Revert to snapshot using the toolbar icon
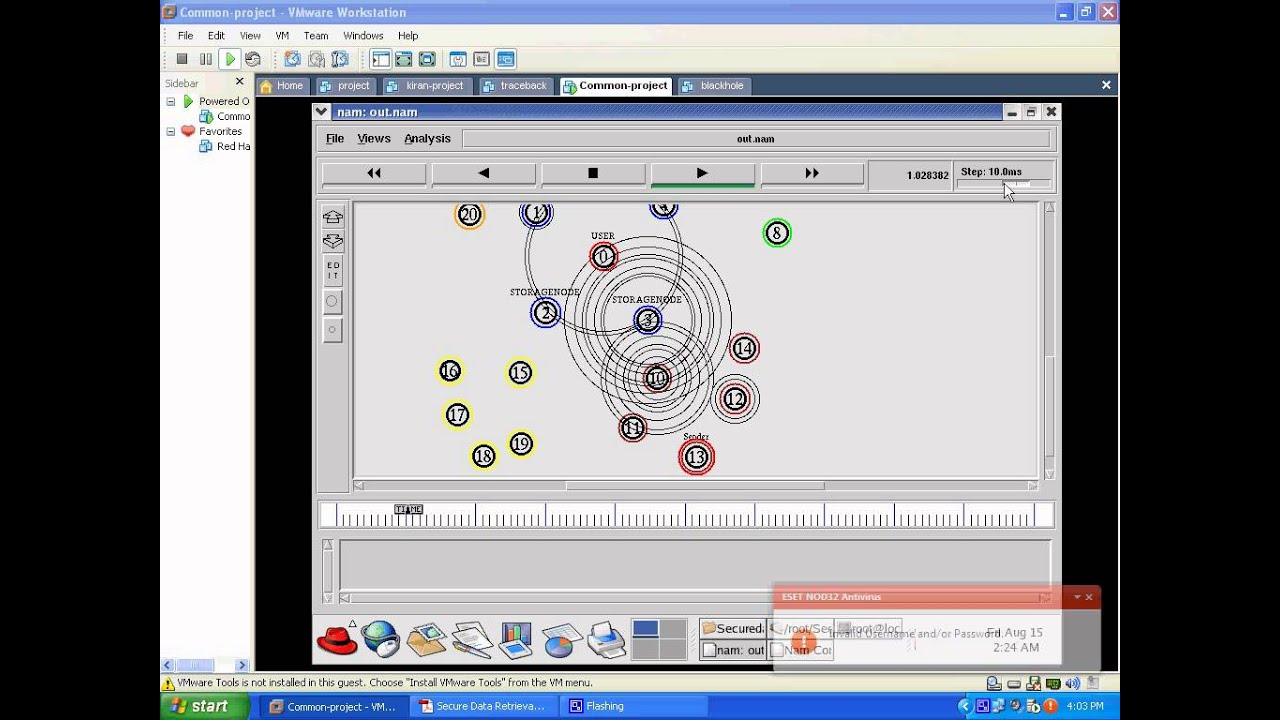Screen dimensions: 1280x720 click(316, 59)
